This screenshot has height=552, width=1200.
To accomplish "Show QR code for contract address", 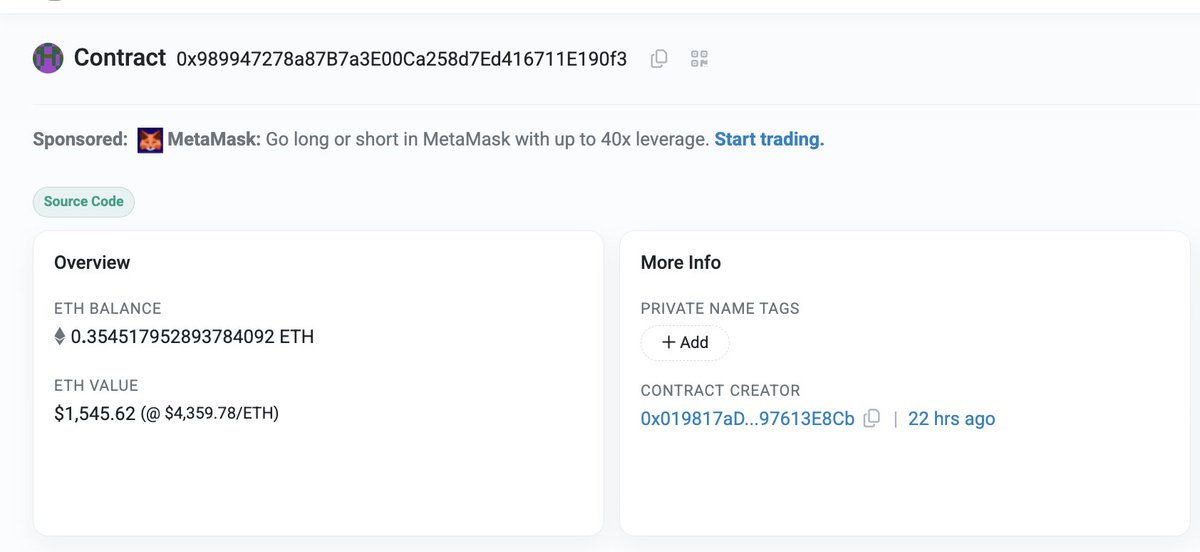I will pyautogui.click(x=700, y=59).
